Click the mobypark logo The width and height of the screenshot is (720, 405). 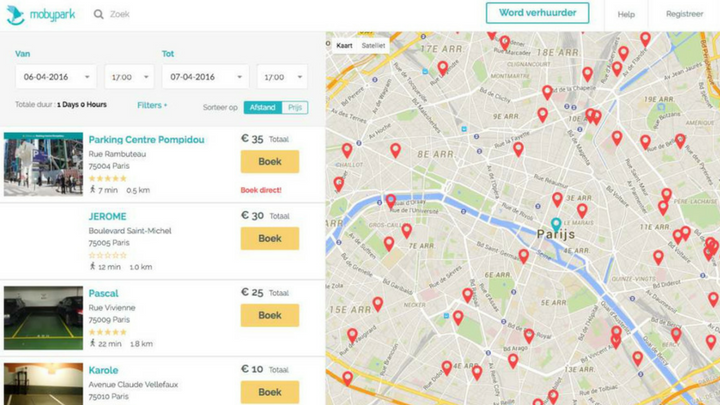(x=40, y=15)
